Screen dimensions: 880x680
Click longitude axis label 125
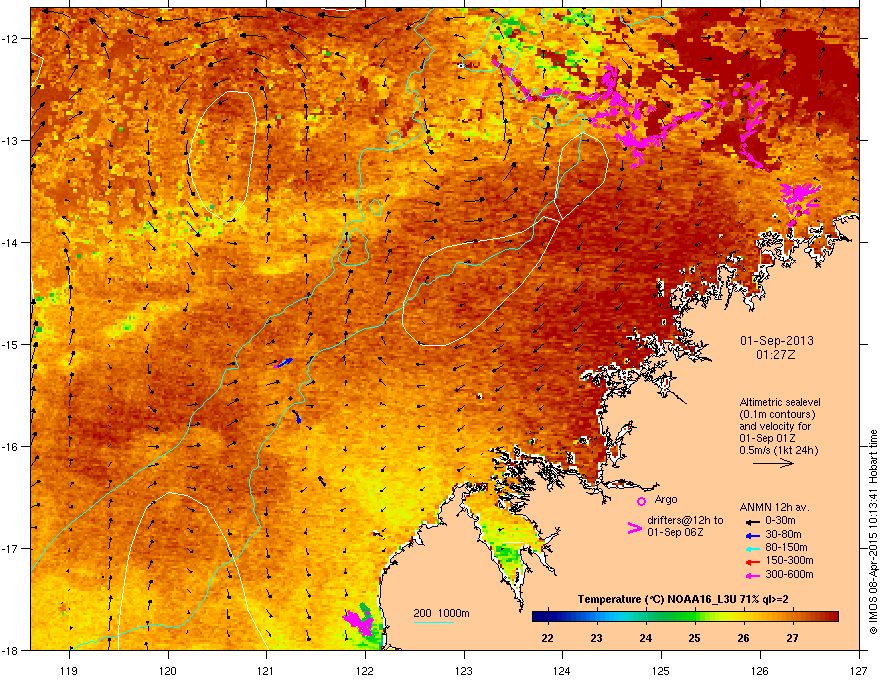(x=661, y=670)
